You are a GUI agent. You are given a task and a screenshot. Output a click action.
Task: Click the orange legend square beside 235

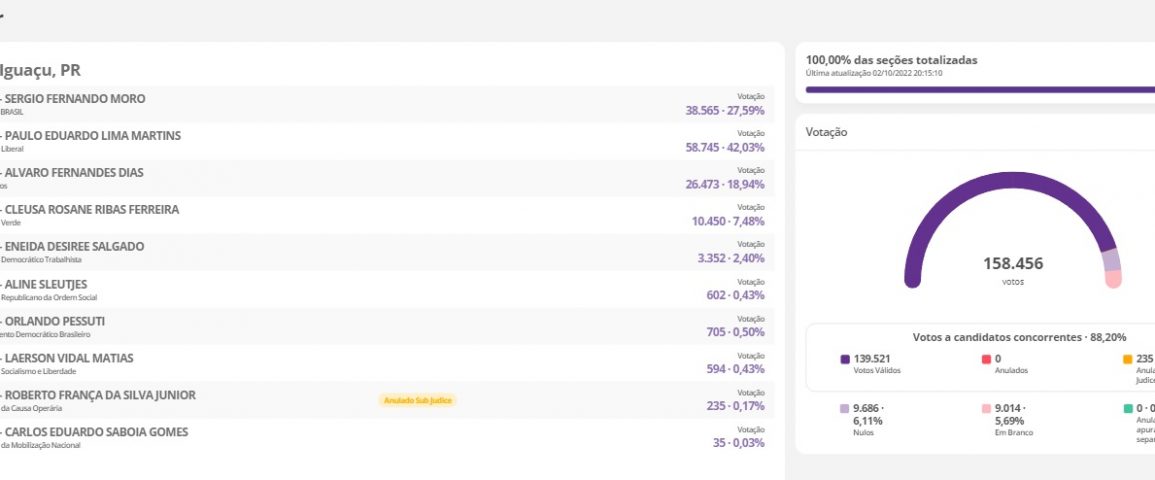[1128, 359]
